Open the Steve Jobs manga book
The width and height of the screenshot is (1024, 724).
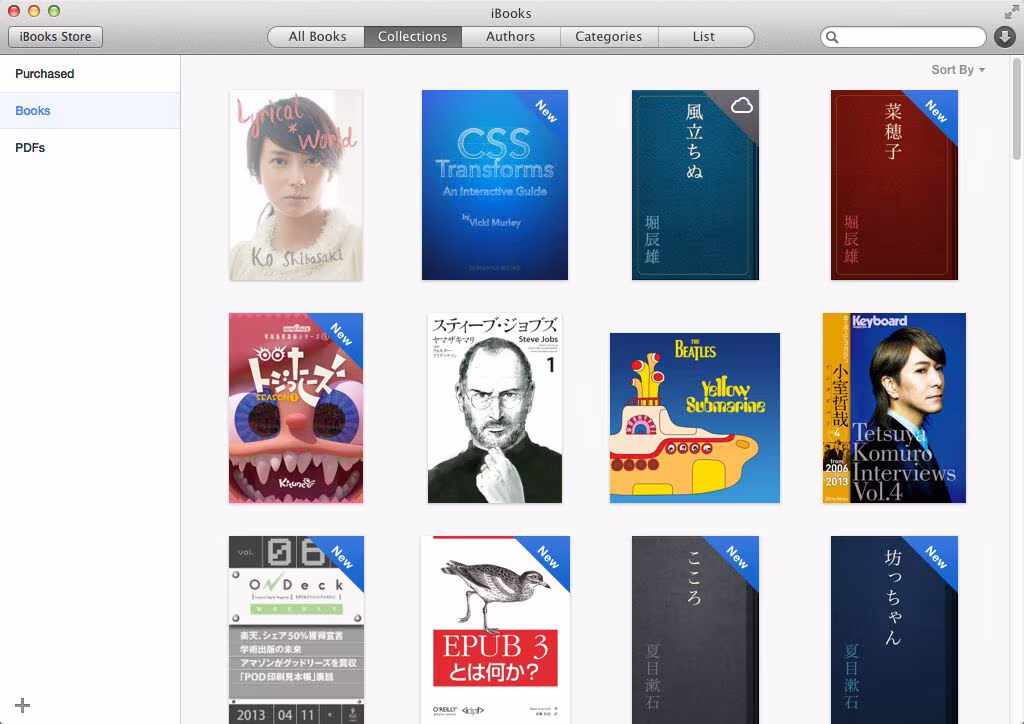[x=495, y=408]
